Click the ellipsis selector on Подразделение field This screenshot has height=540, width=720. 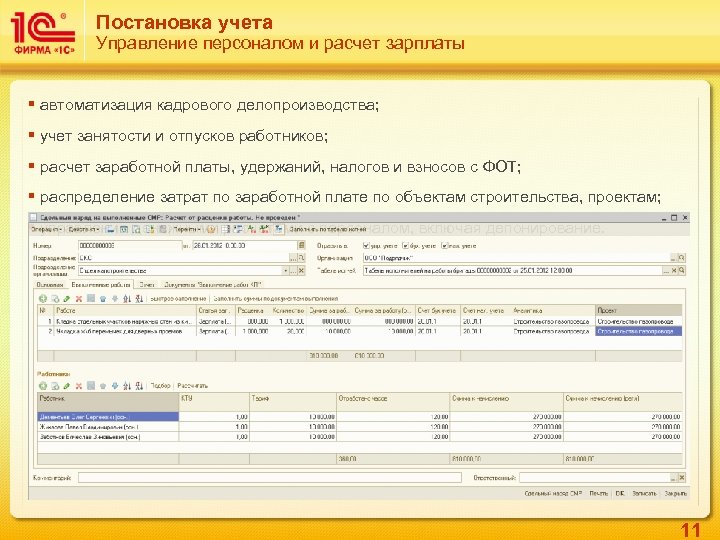(x=293, y=258)
